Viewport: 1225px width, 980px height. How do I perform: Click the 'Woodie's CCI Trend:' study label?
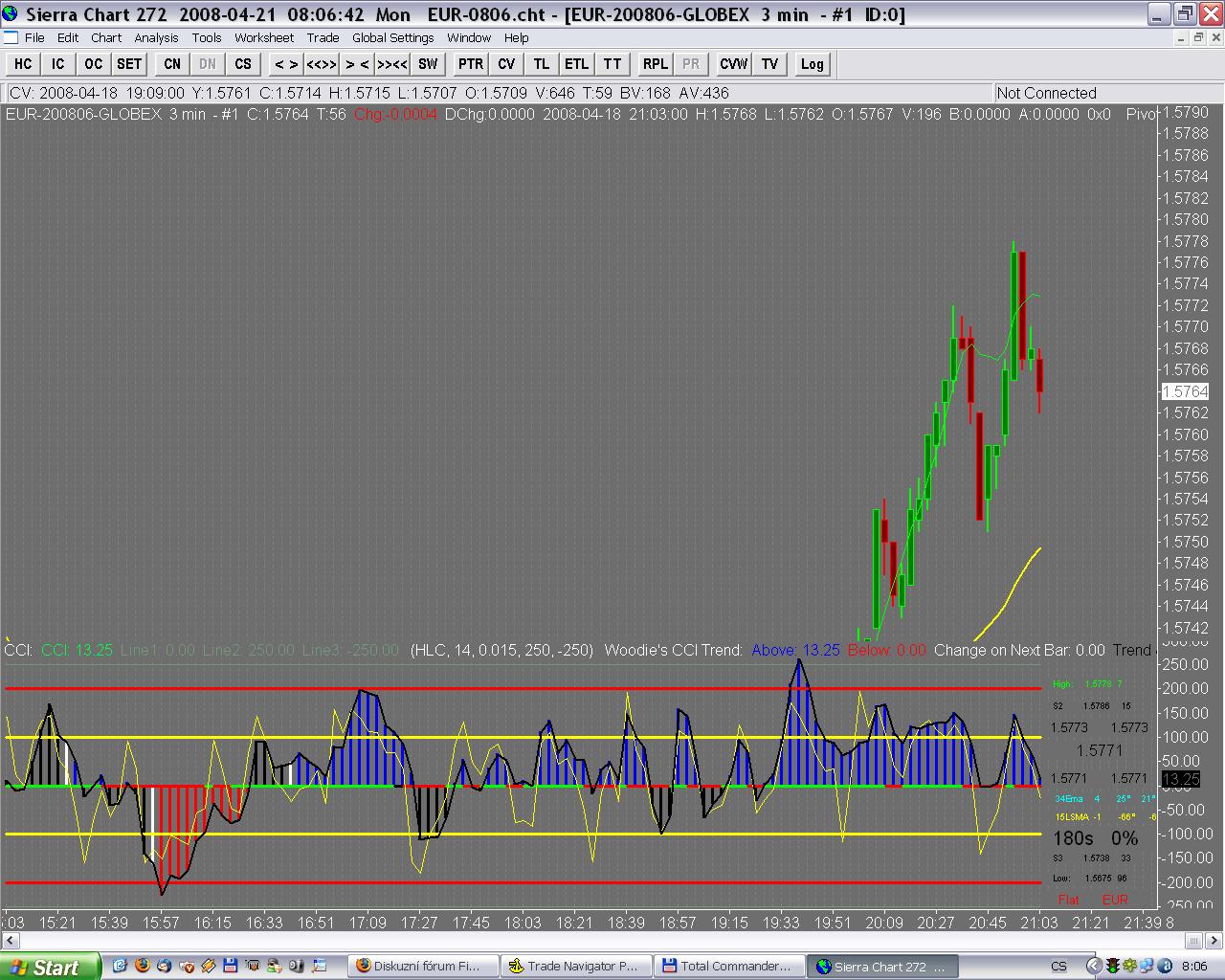(674, 650)
